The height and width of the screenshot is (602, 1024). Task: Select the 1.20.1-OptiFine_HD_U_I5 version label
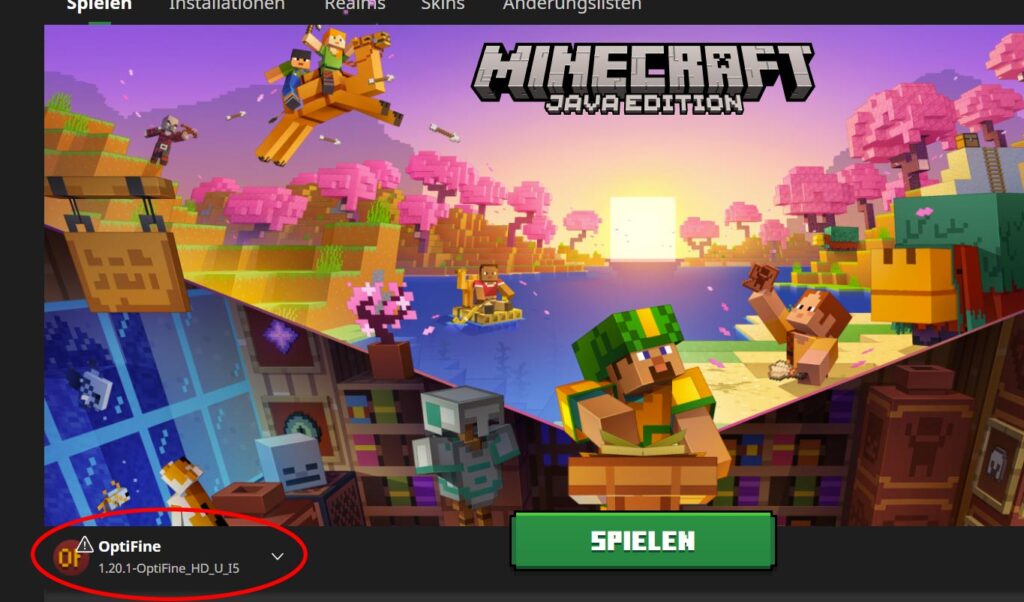click(168, 569)
